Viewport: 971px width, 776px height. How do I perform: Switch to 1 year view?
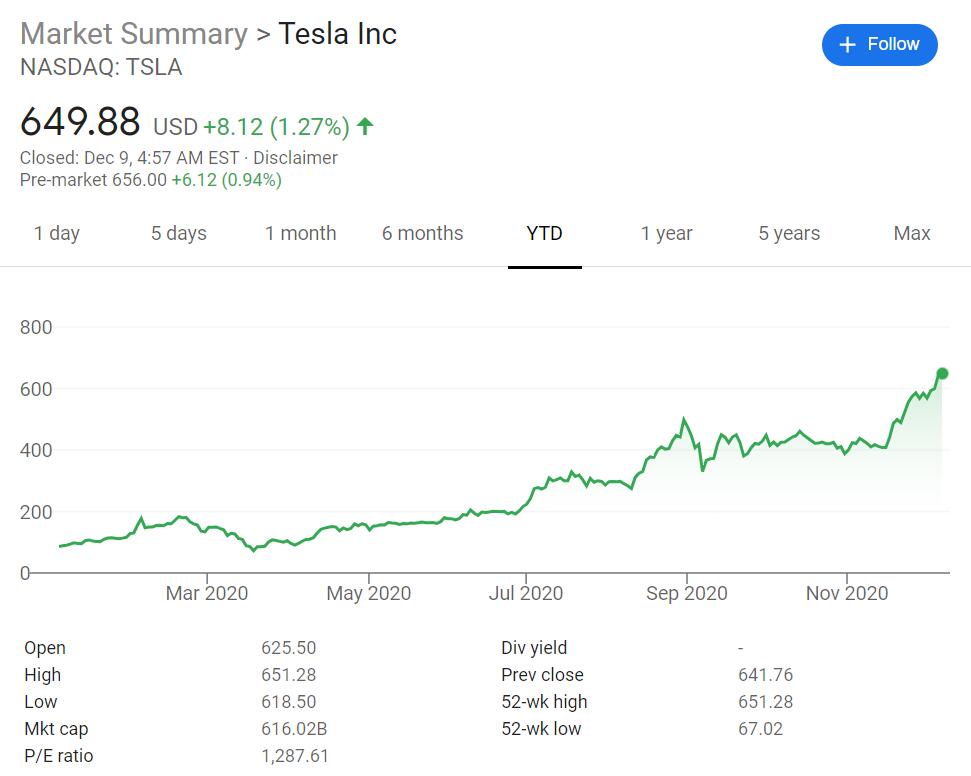click(x=666, y=233)
